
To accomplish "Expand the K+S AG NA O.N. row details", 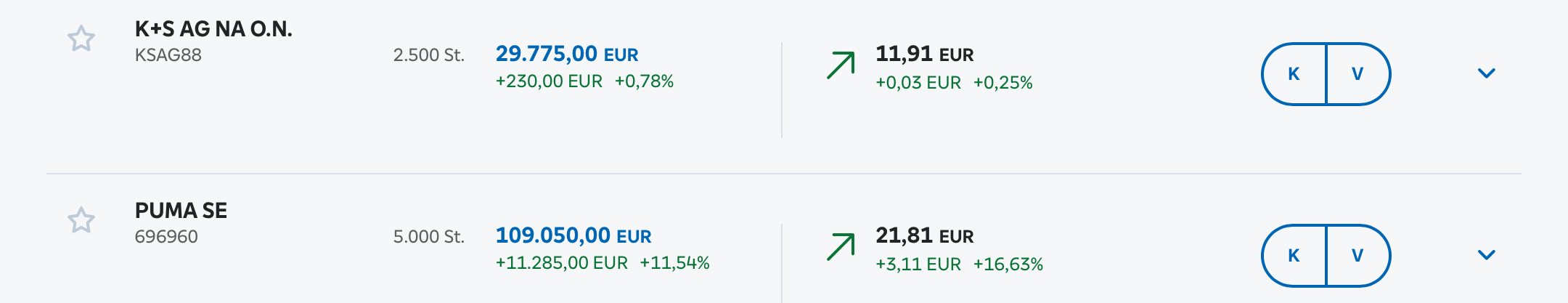I will (1486, 73).
